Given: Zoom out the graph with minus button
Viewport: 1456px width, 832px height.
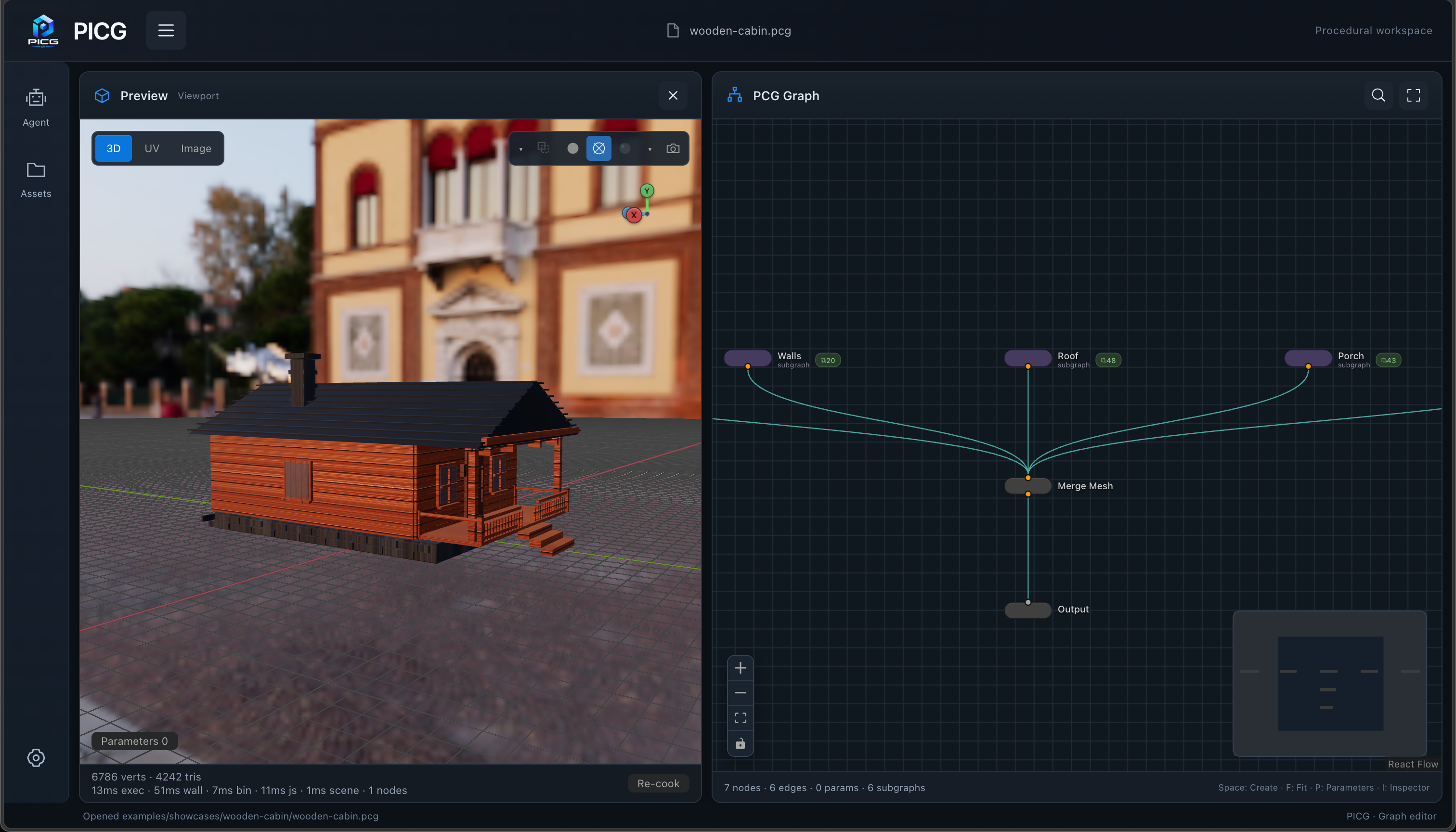Looking at the screenshot, I should pyautogui.click(x=740, y=693).
